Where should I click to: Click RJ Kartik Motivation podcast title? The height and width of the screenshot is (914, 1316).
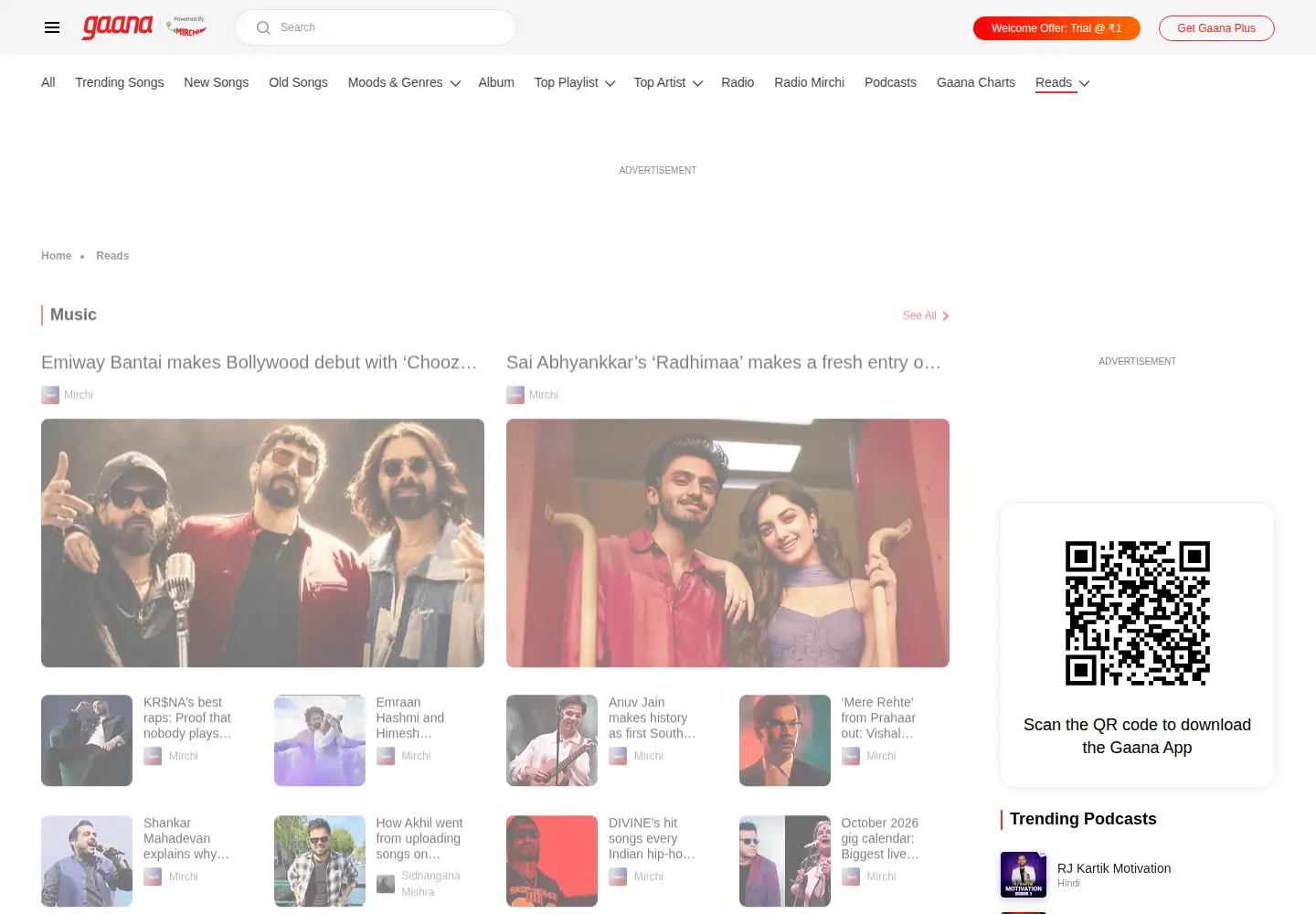pyautogui.click(x=1114, y=868)
